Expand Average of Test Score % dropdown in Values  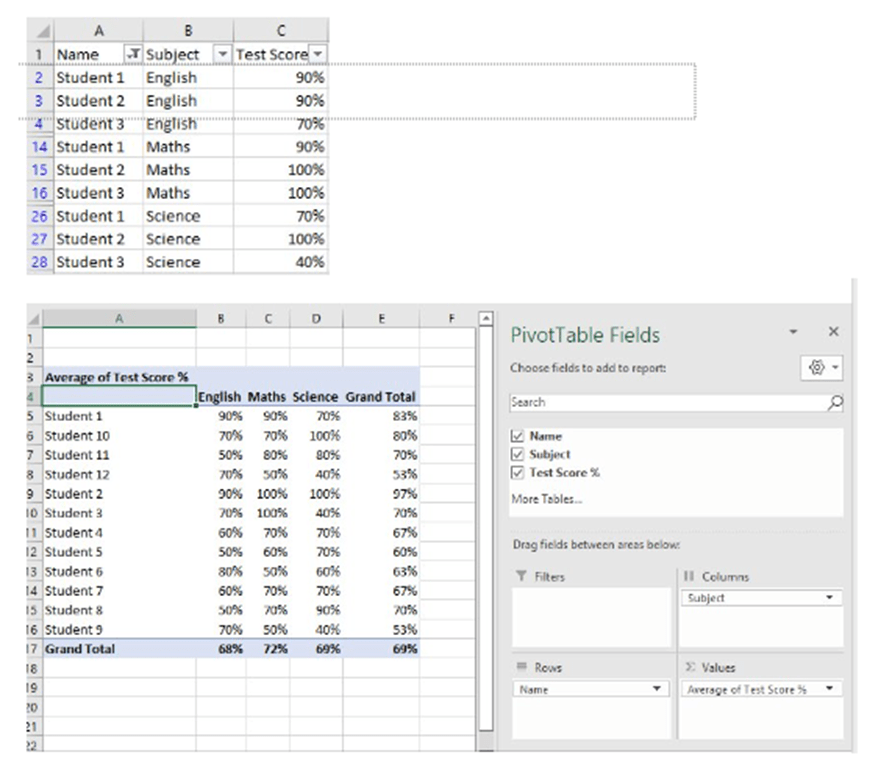pyautogui.click(x=828, y=689)
